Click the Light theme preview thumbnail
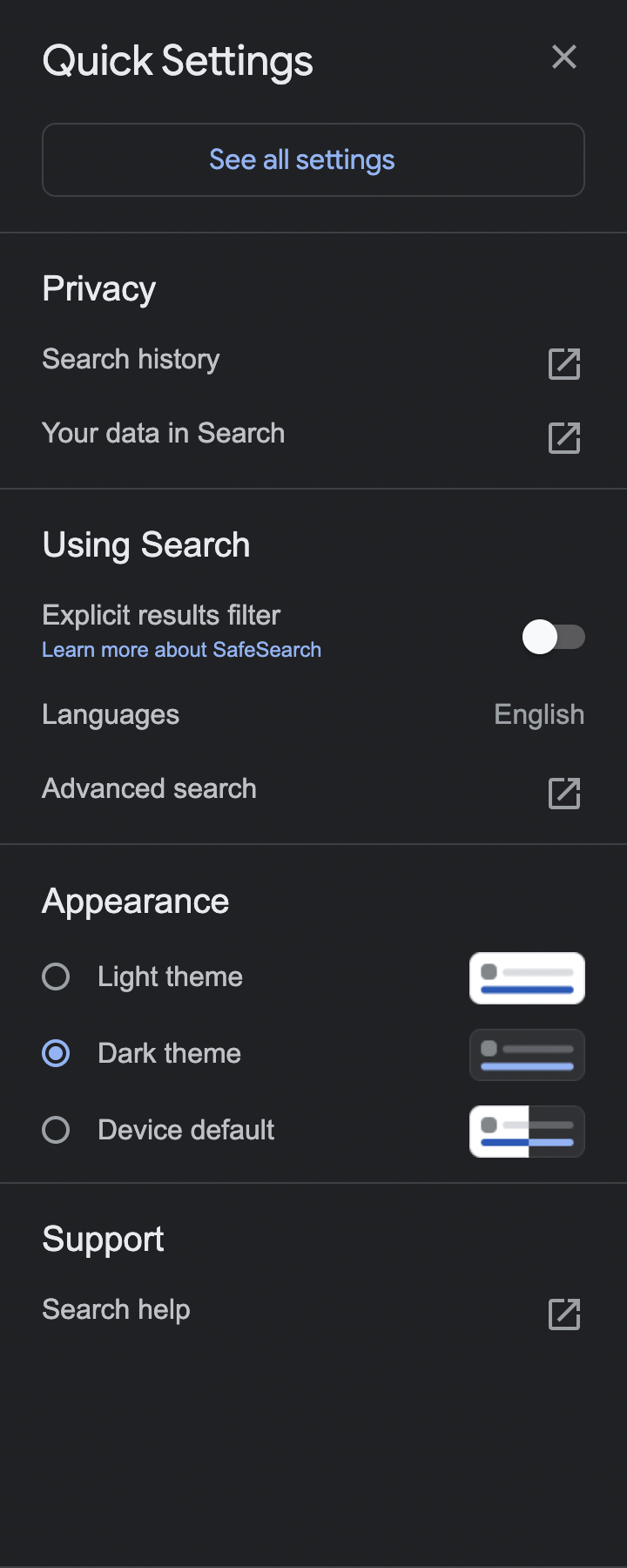Screen dimensions: 627x1568 click(527, 978)
